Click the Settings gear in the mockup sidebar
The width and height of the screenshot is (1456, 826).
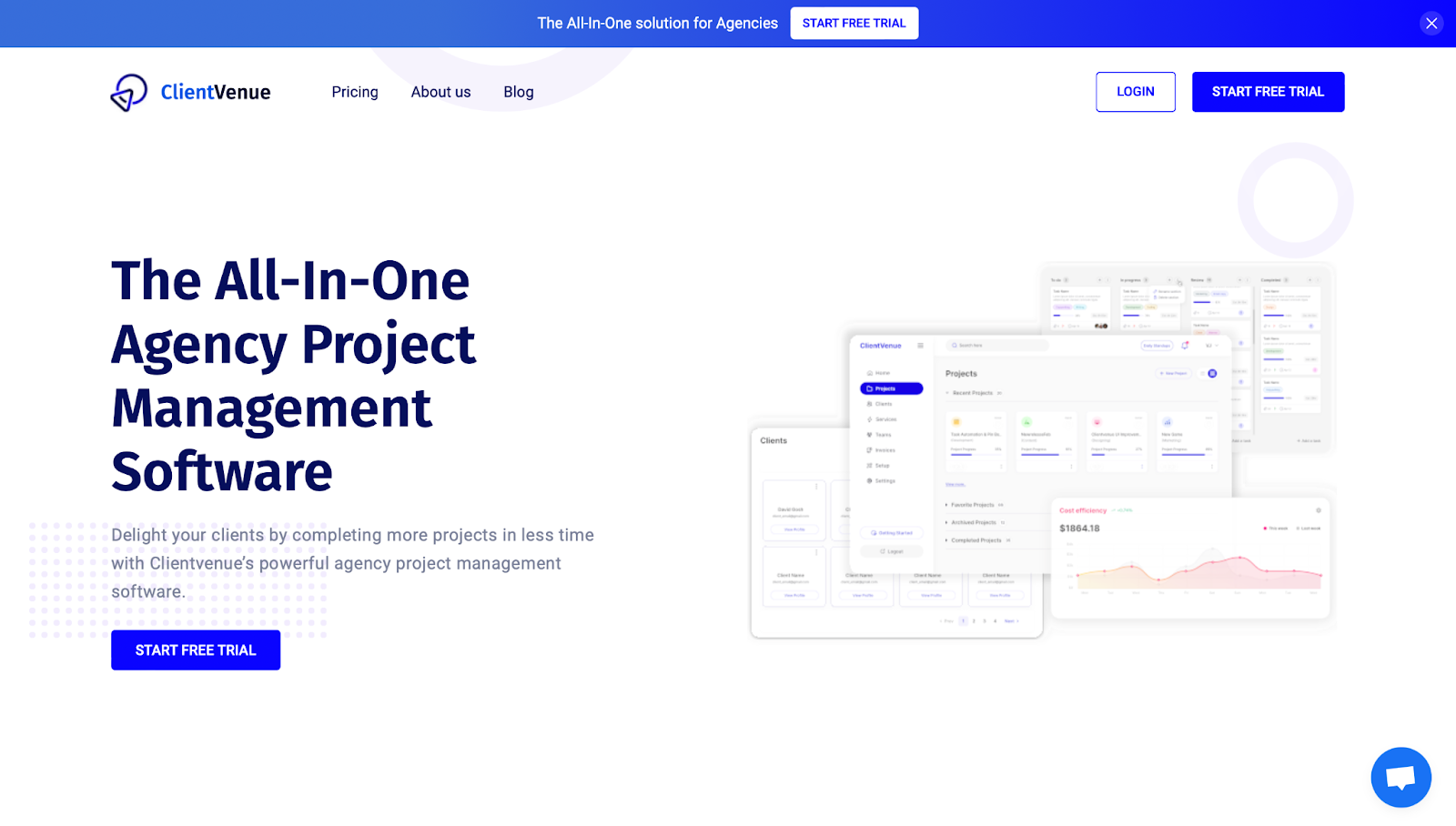pos(869,480)
